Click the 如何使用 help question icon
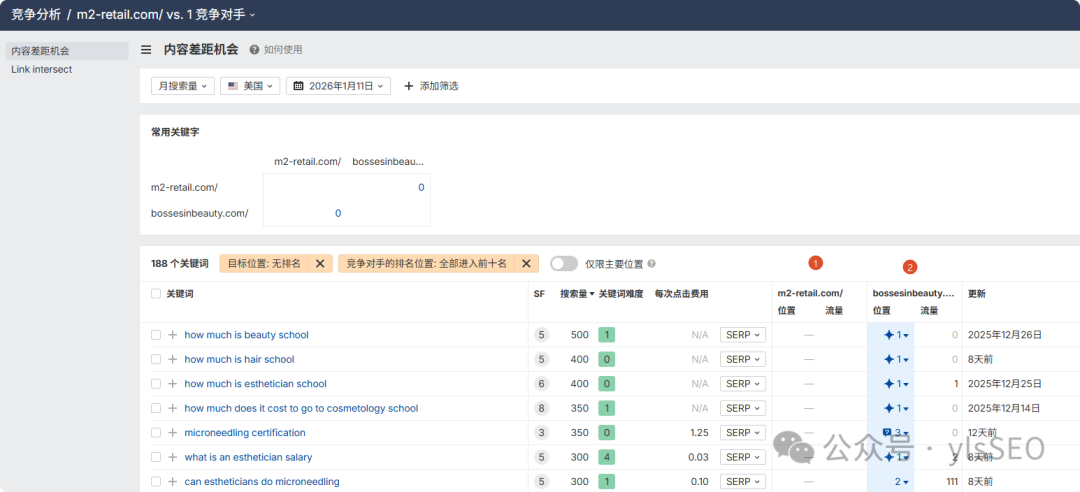Viewport: 1080px width, 492px height. [254, 50]
